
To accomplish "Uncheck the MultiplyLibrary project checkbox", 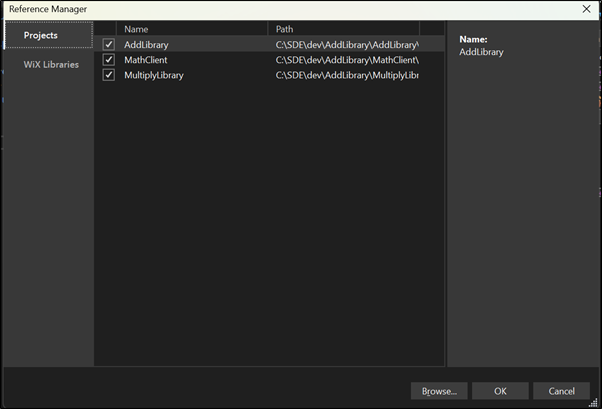I will (x=109, y=75).
